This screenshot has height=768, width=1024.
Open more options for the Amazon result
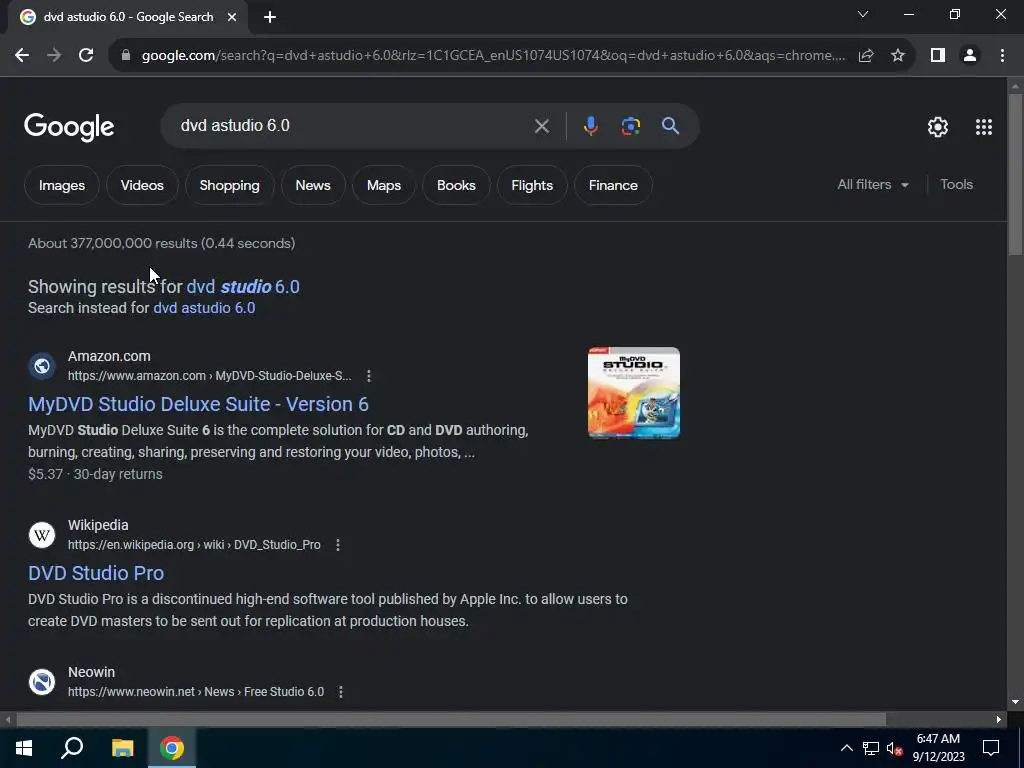(x=369, y=376)
